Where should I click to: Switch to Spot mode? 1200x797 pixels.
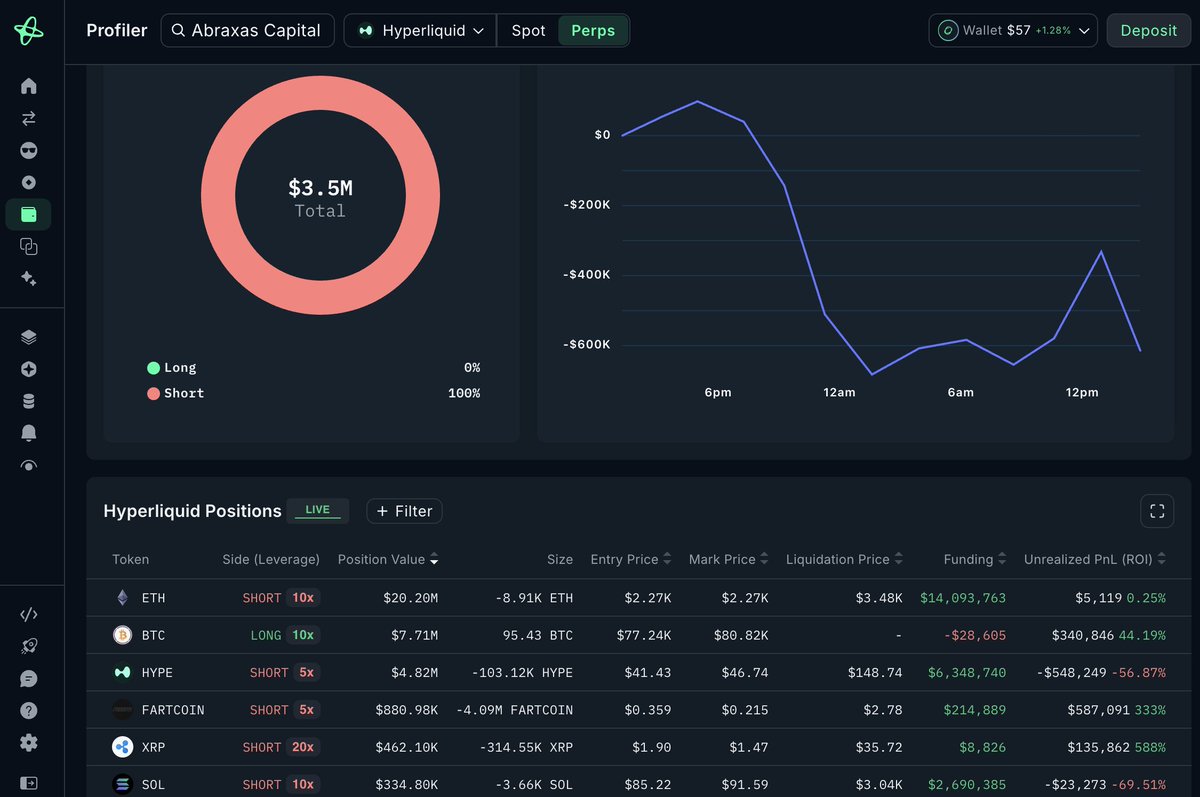tap(528, 31)
